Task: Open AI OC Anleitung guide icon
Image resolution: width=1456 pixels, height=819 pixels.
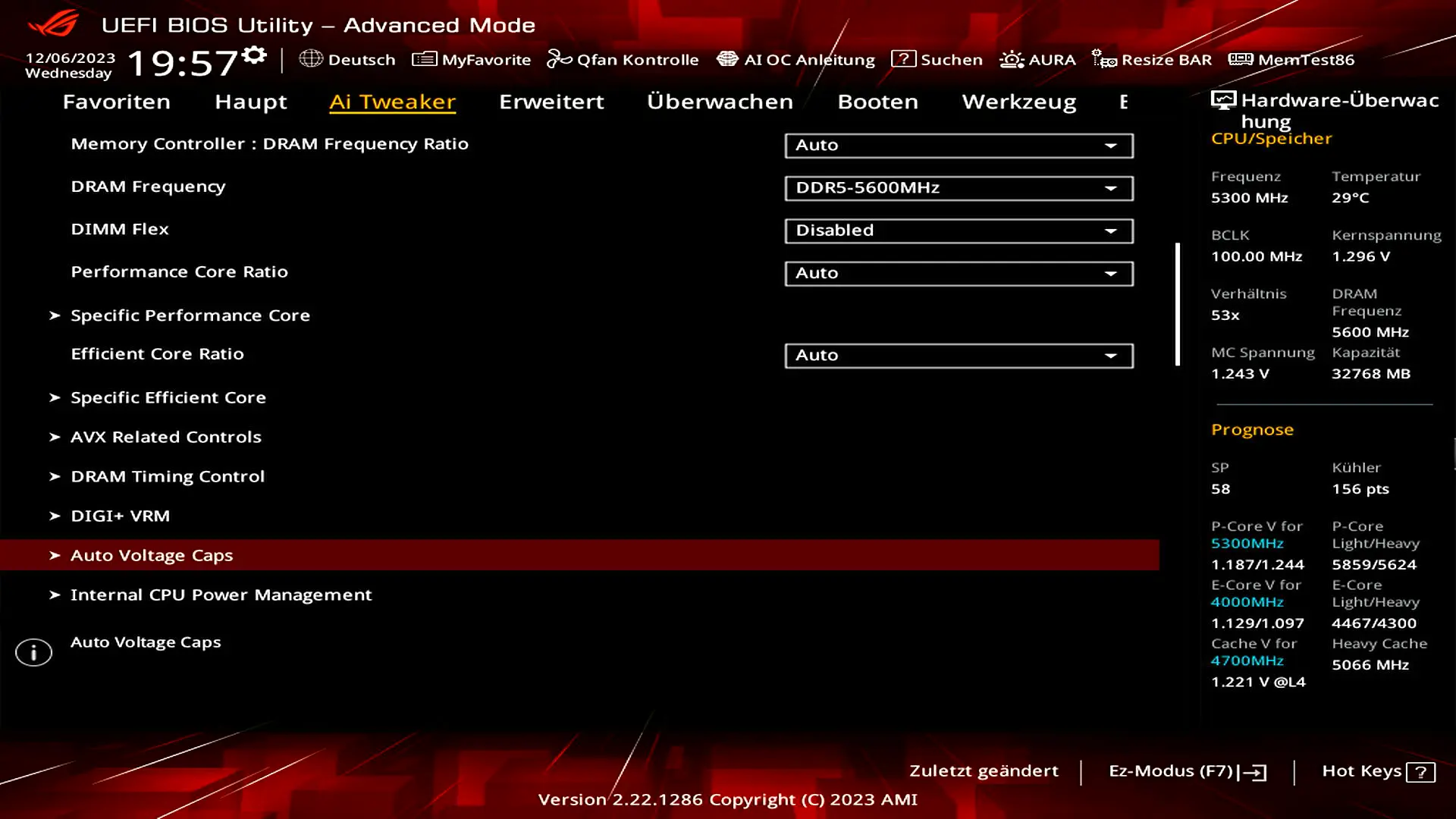Action: pyautogui.click(x=727, y=59)
